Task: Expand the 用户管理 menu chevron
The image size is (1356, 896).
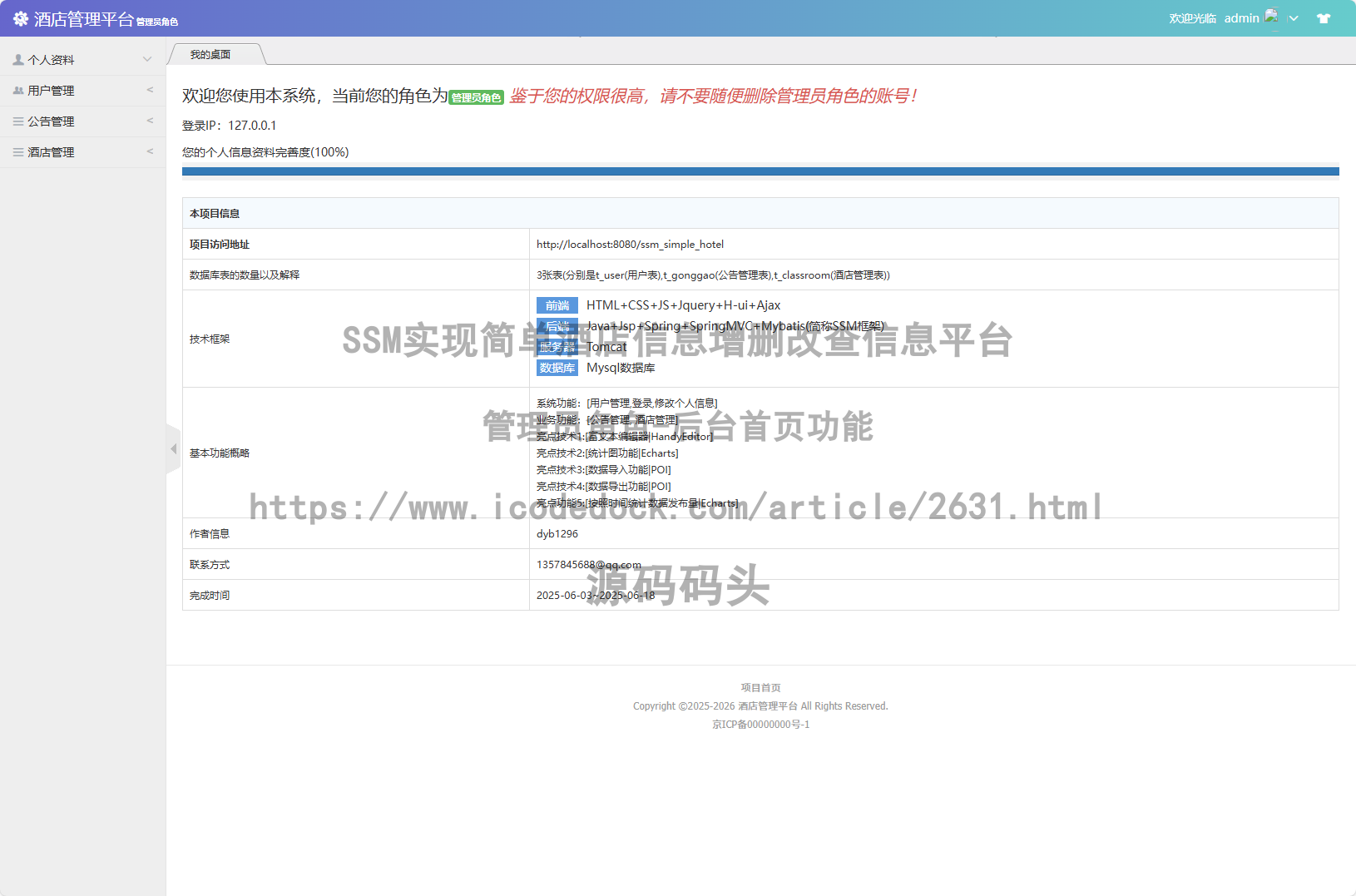Action: pyautogui.click(x=150, y=90)
